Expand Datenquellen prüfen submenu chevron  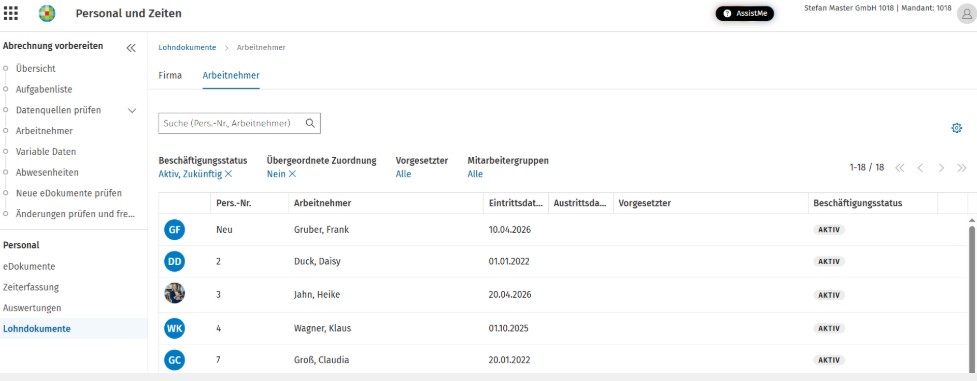click(131, 110)
